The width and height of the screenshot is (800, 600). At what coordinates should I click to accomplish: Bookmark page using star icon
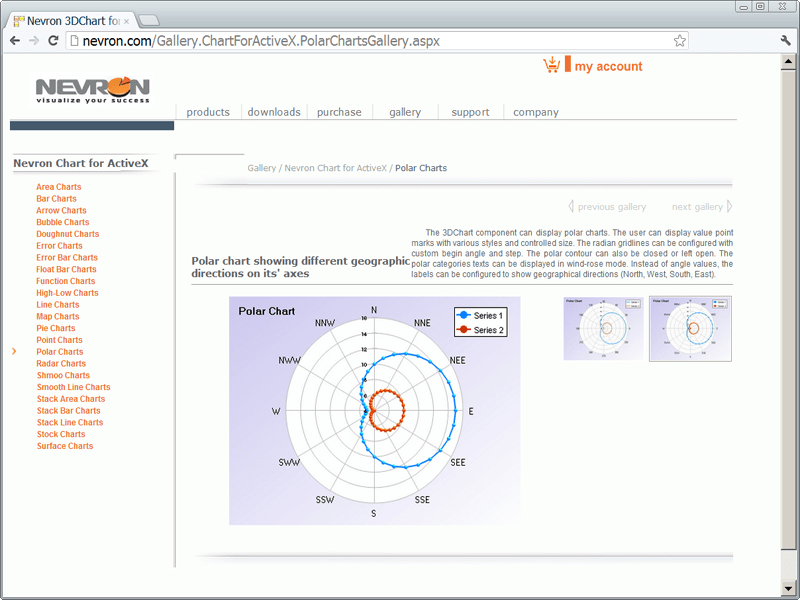[680, 41]
